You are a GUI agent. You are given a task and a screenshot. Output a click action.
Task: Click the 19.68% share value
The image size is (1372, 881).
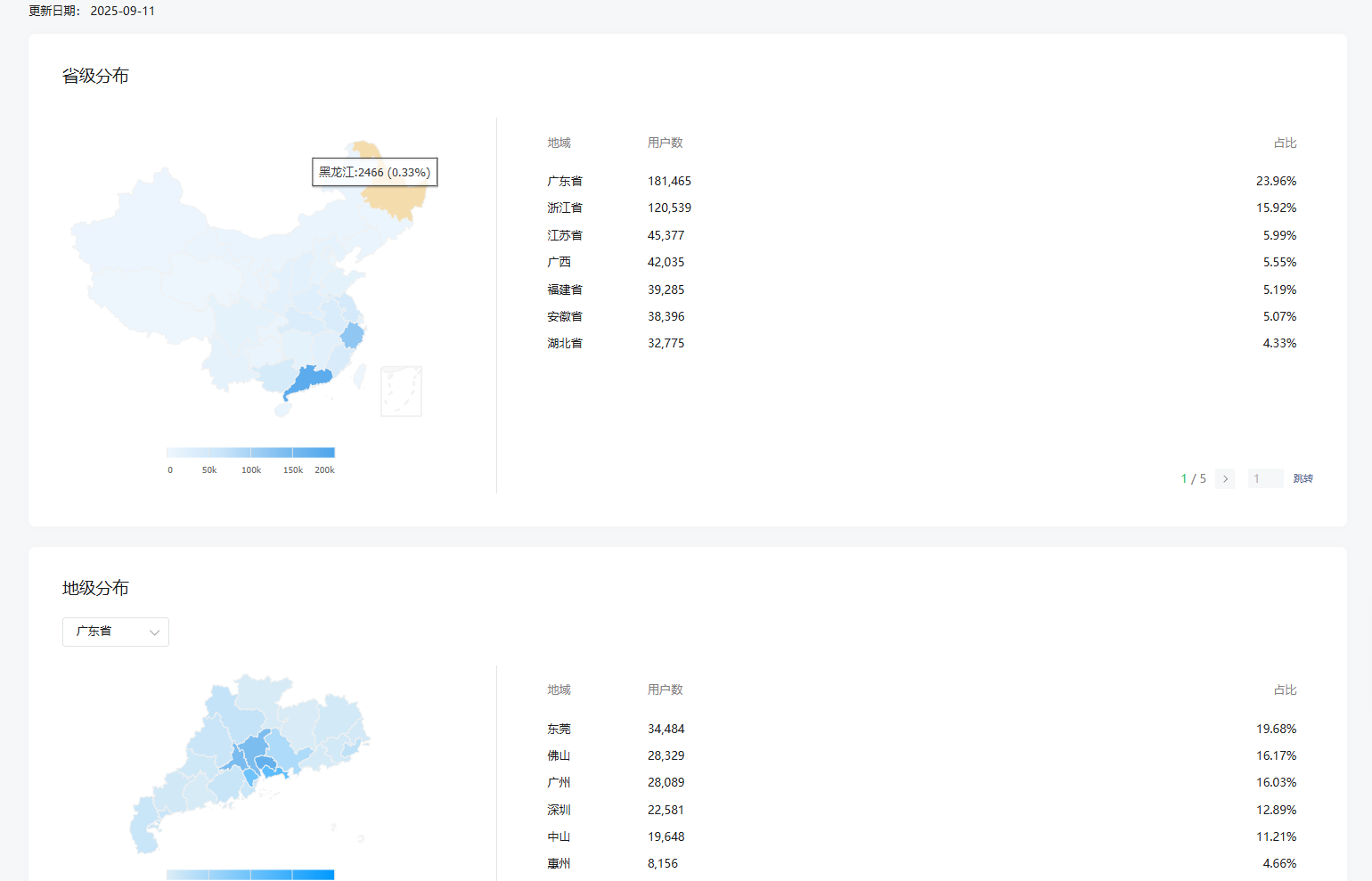[x=1276, y=729]
